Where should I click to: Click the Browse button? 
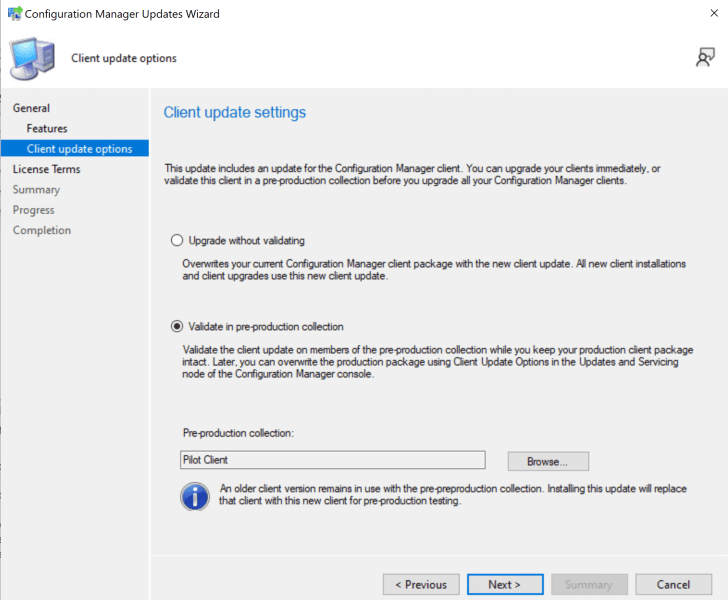[548, 462]
